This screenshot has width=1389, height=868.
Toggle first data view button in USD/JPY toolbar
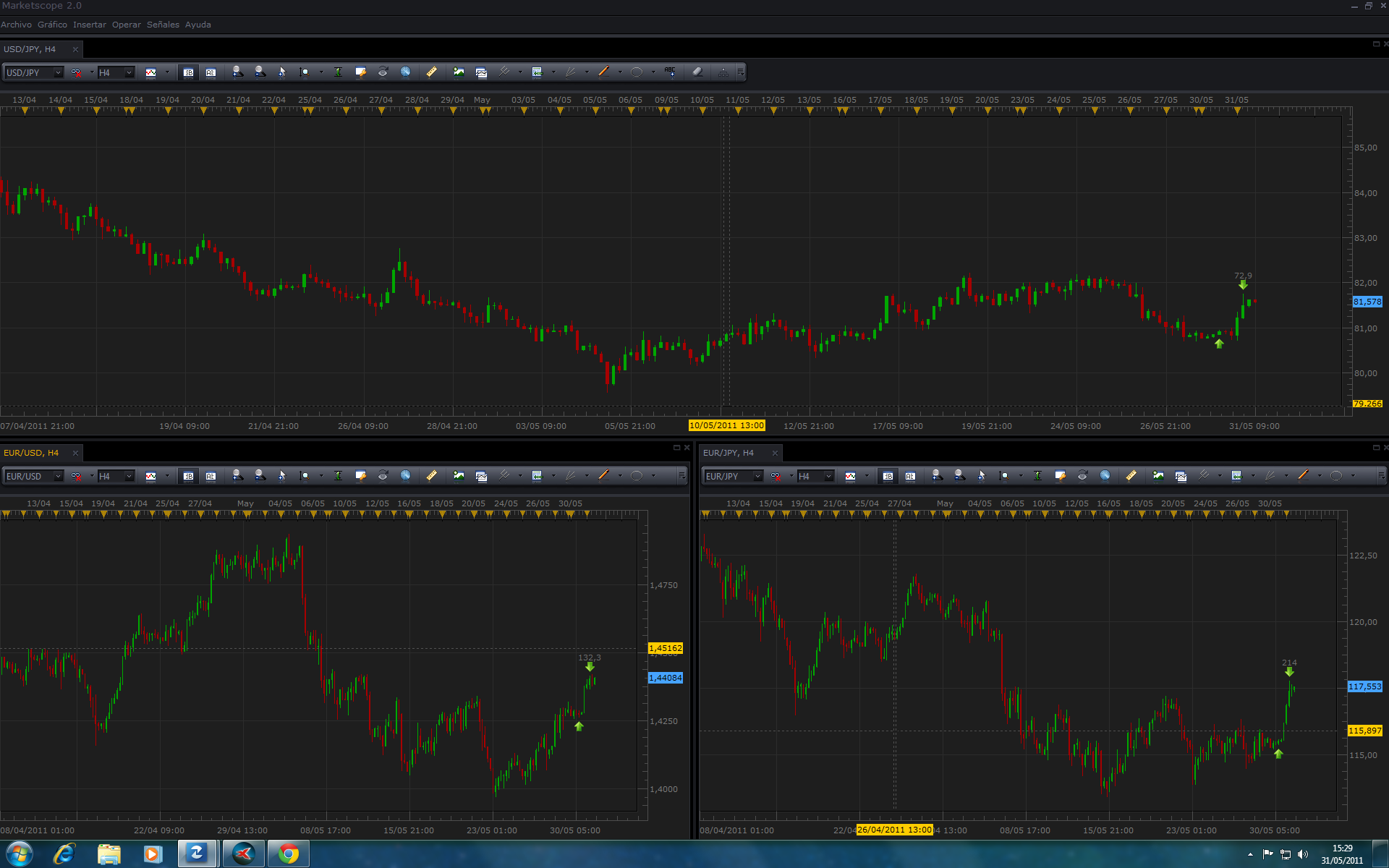click(188, 72)
